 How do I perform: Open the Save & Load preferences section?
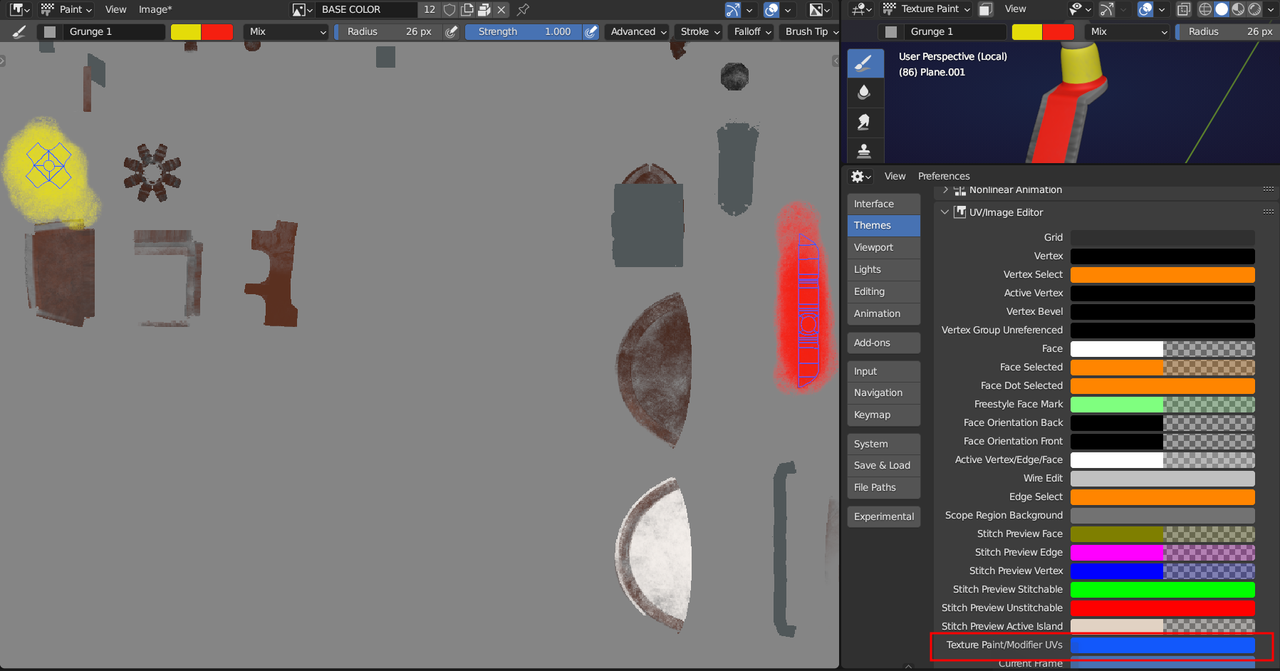882,465
